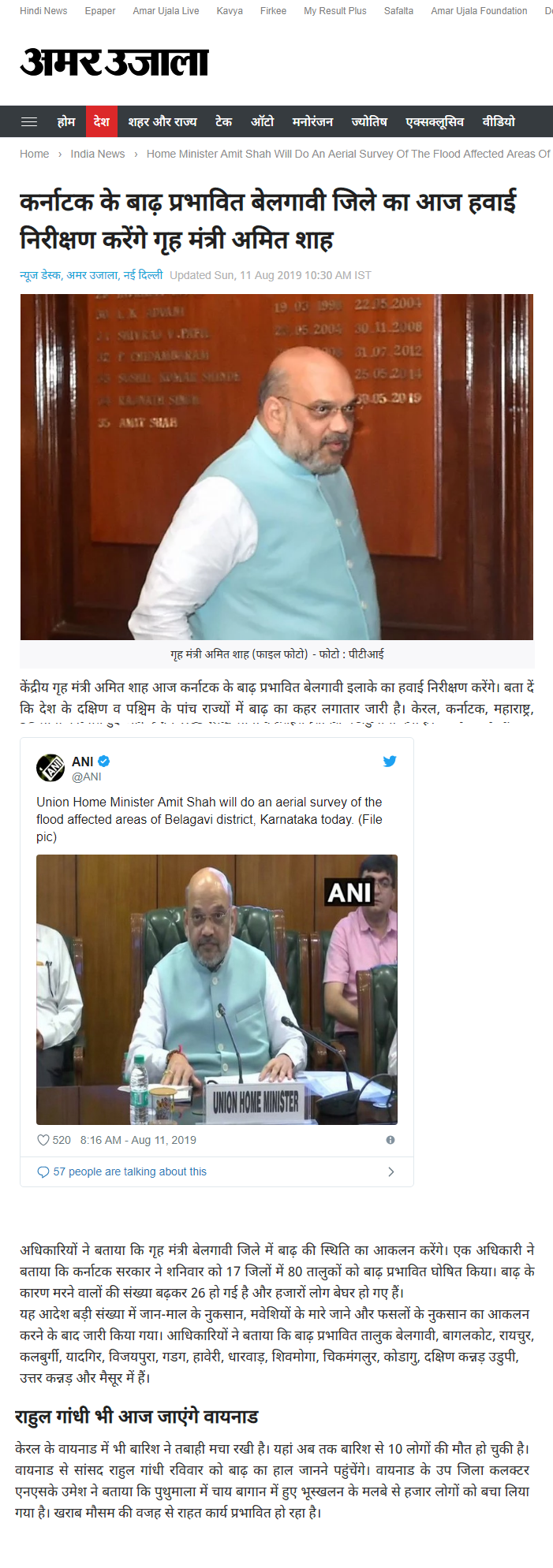
Task: Click the main Amit Shah article photo
Action: tap(277, 467)
